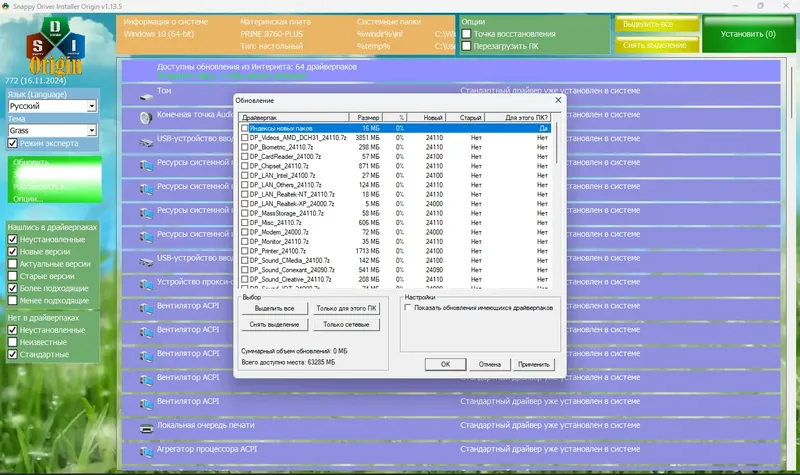Click the drive icon beside Том
Image resolution: width=800 pixels, height=475 pixels.
pyautogui.click(x=146, y=96)
